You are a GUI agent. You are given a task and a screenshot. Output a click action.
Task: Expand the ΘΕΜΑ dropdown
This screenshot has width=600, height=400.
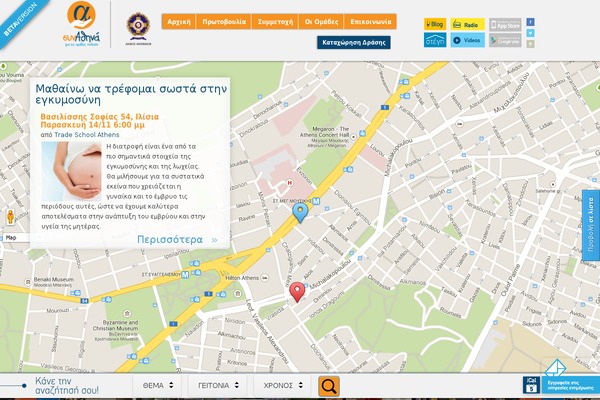[x=158, y=385]
